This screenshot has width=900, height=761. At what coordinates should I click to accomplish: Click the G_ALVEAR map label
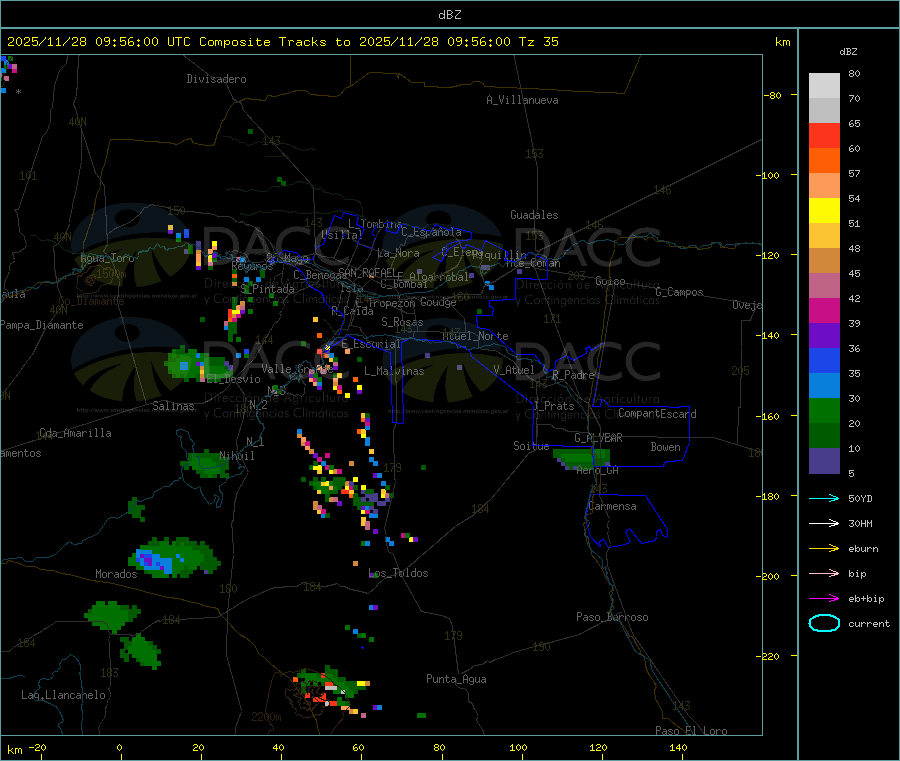(x=598, y=438)
